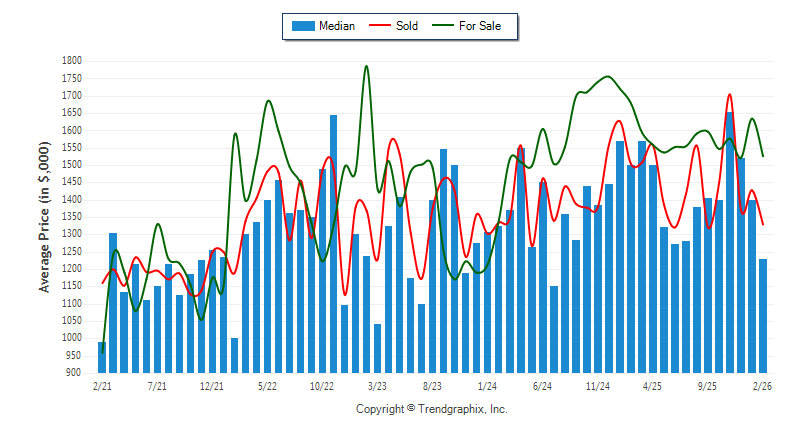
Task: Click the 1800 y-axis value label
Action: 70,62
